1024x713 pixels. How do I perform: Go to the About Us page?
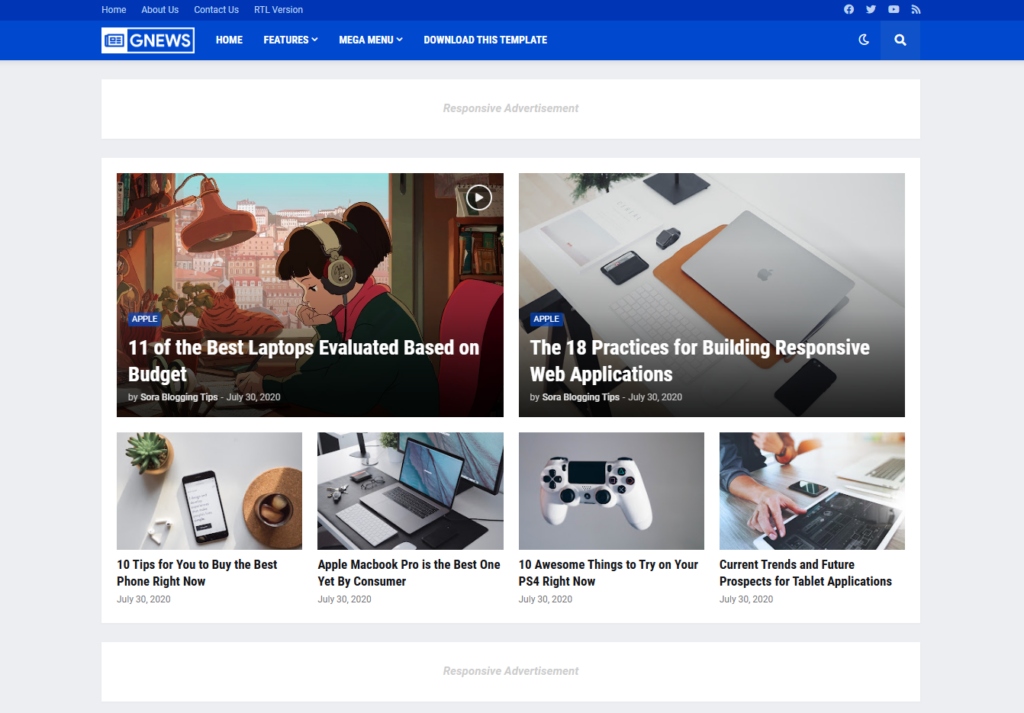tap(160, 10)
